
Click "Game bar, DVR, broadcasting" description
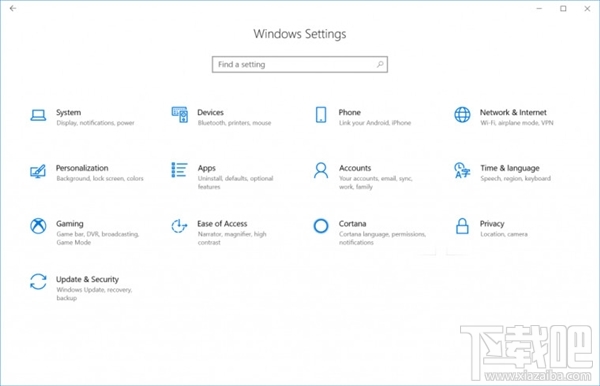coord(98,234)
